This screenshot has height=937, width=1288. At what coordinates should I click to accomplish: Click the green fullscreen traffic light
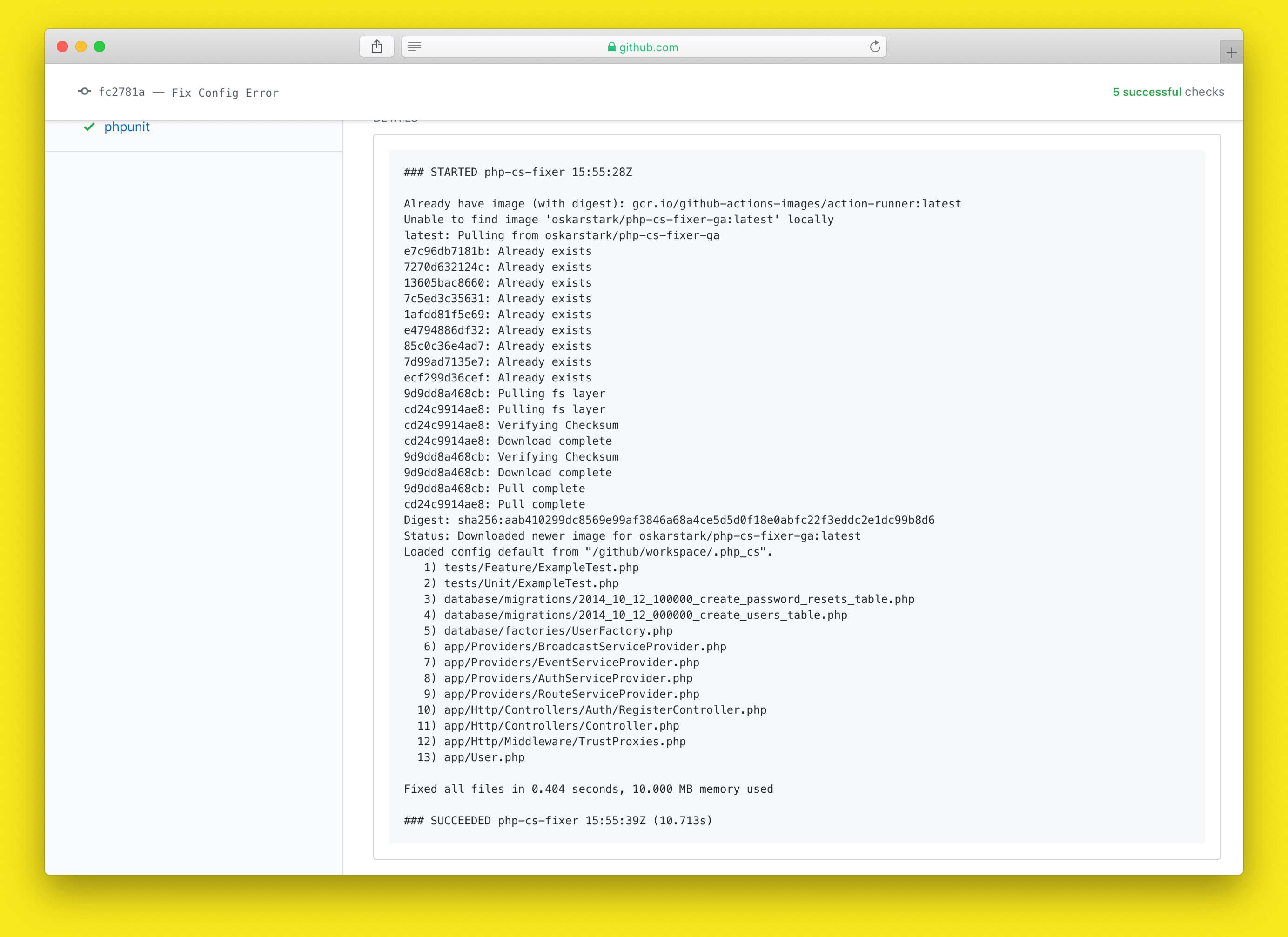coord(100,47)
